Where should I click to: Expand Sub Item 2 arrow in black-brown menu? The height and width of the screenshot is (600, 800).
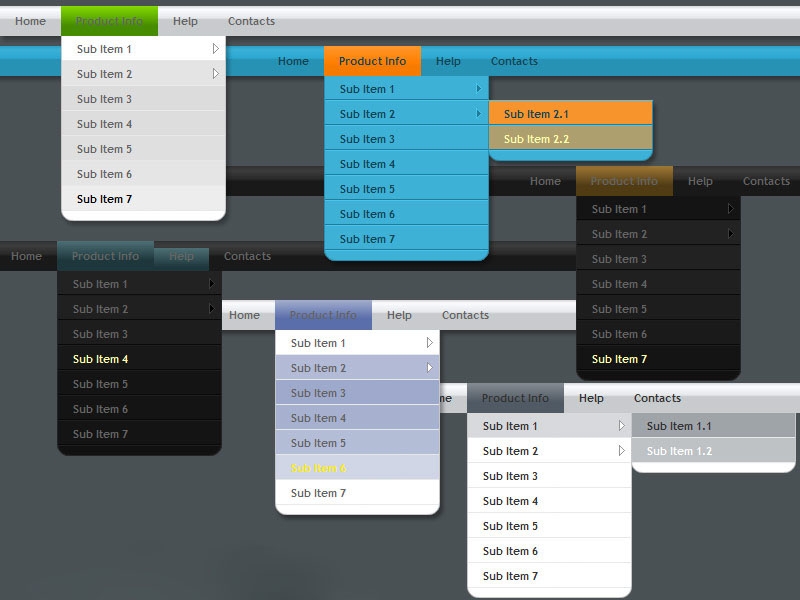pos(731,234)
